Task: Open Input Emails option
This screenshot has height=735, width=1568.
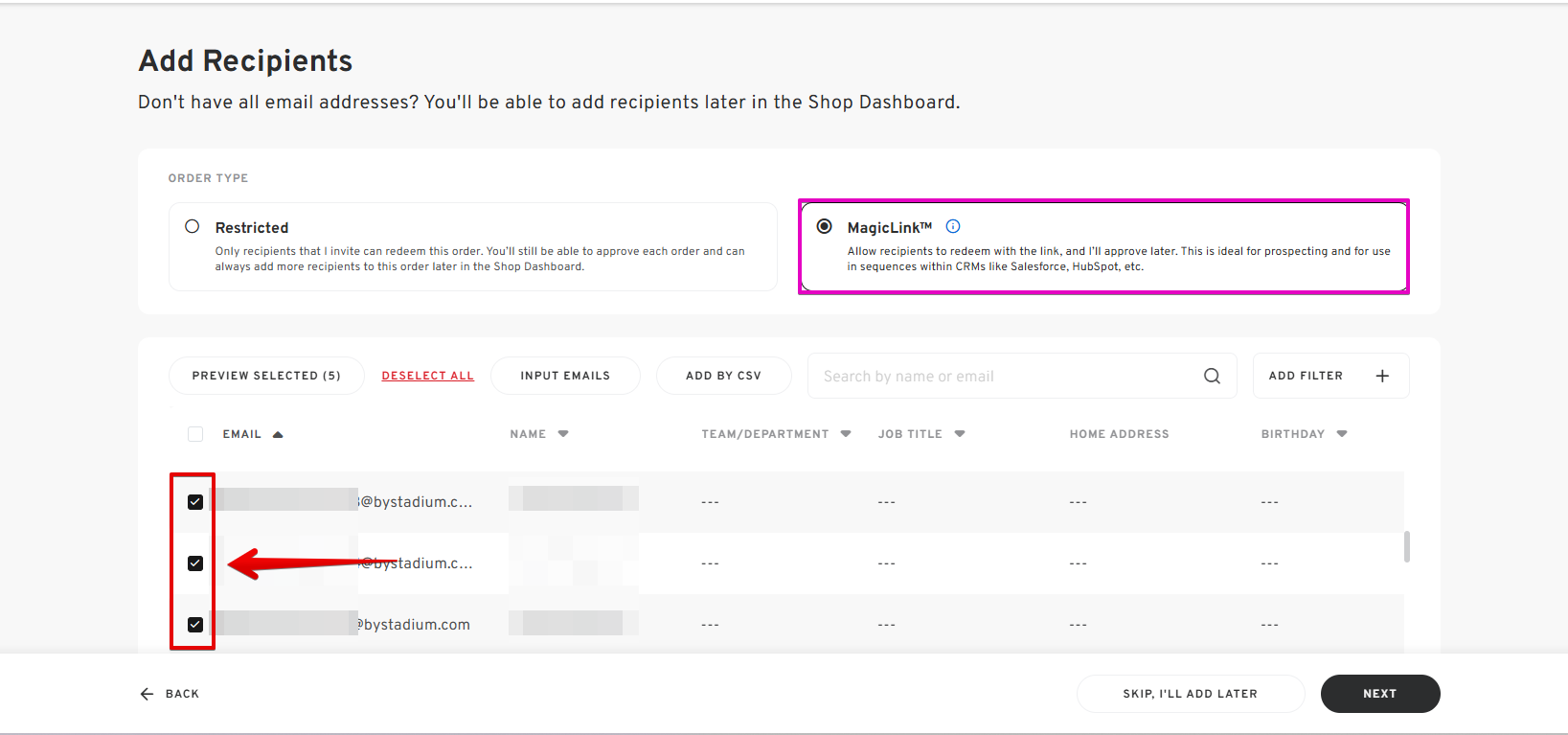Action: [565, 376]
